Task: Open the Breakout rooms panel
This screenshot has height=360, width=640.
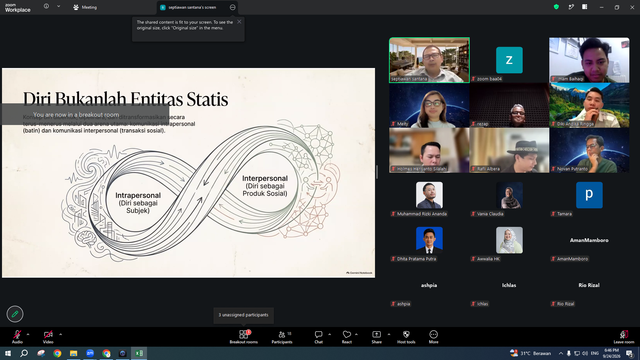Action: click(x=243, y=337)
